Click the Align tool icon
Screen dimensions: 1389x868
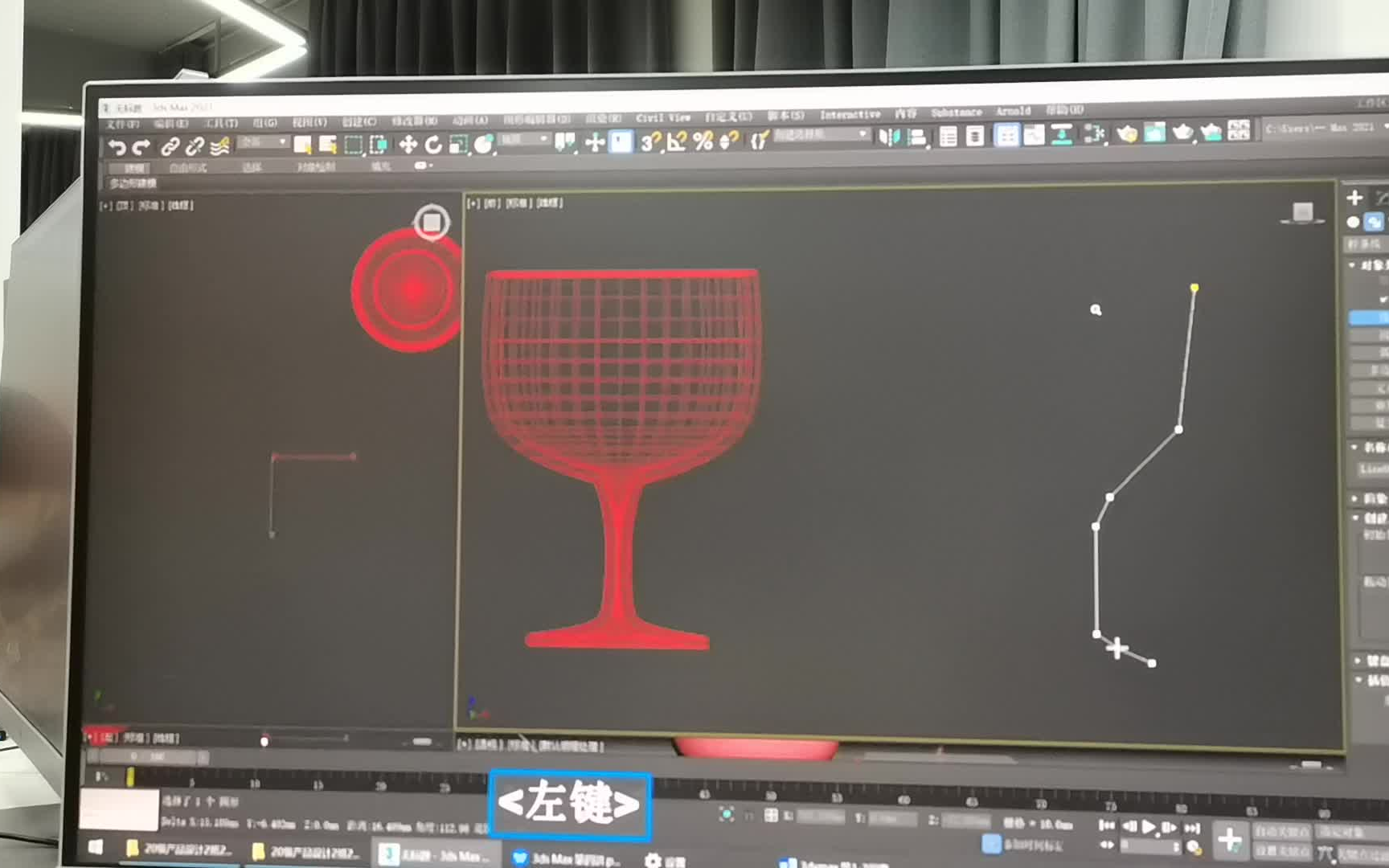click(916, 137)
